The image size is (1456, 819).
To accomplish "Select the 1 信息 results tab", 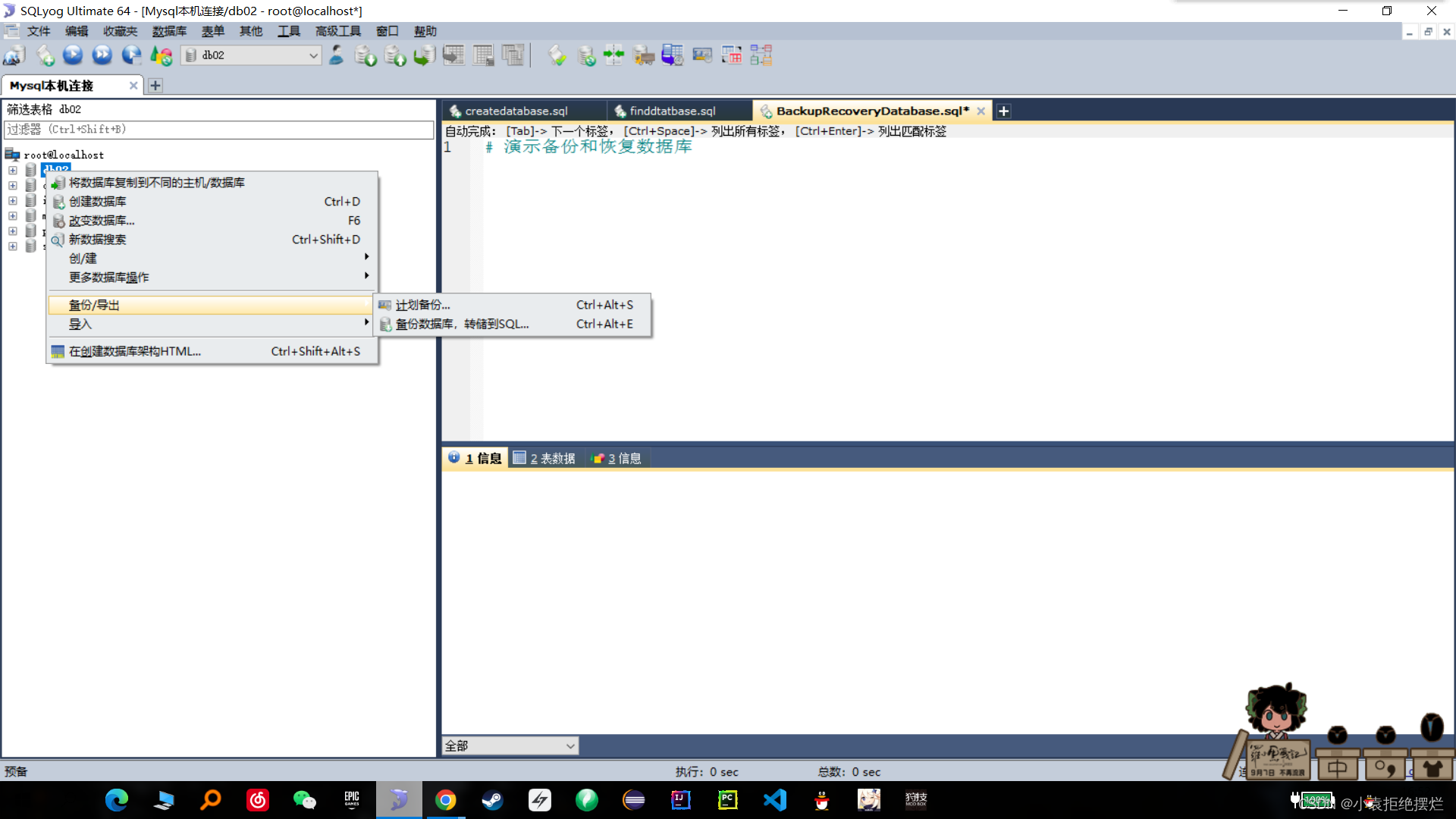I will (x=475, y=458).
